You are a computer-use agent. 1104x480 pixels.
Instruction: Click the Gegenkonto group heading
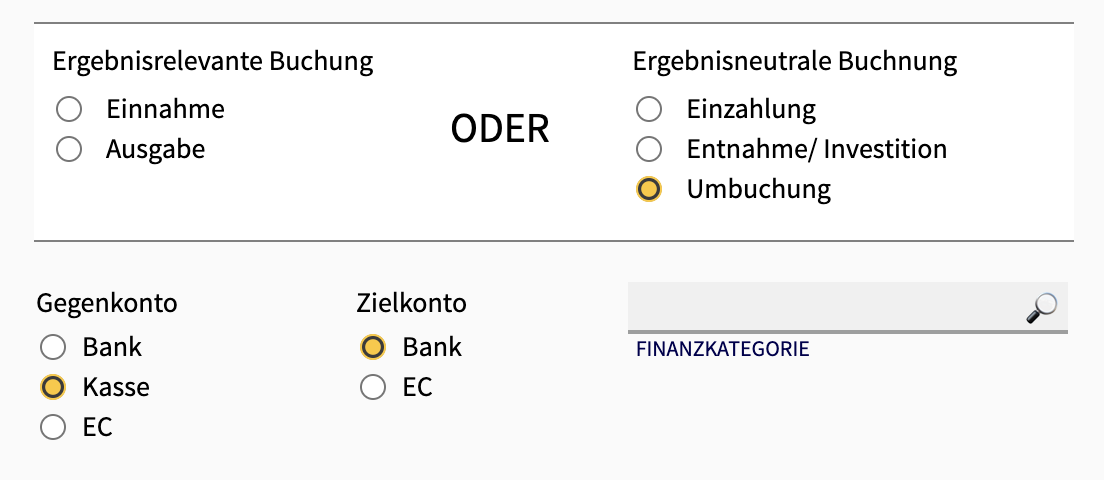[x=107, y=303]
